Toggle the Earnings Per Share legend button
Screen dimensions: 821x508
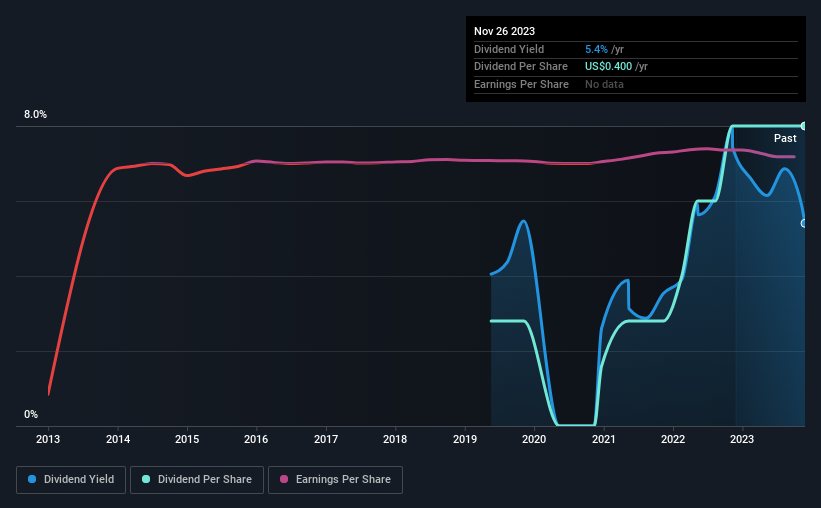click(335, 480)
